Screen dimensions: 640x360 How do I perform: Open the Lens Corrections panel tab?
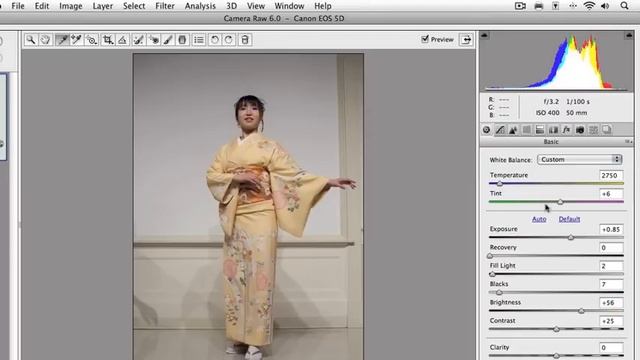(x=553, y=130)
